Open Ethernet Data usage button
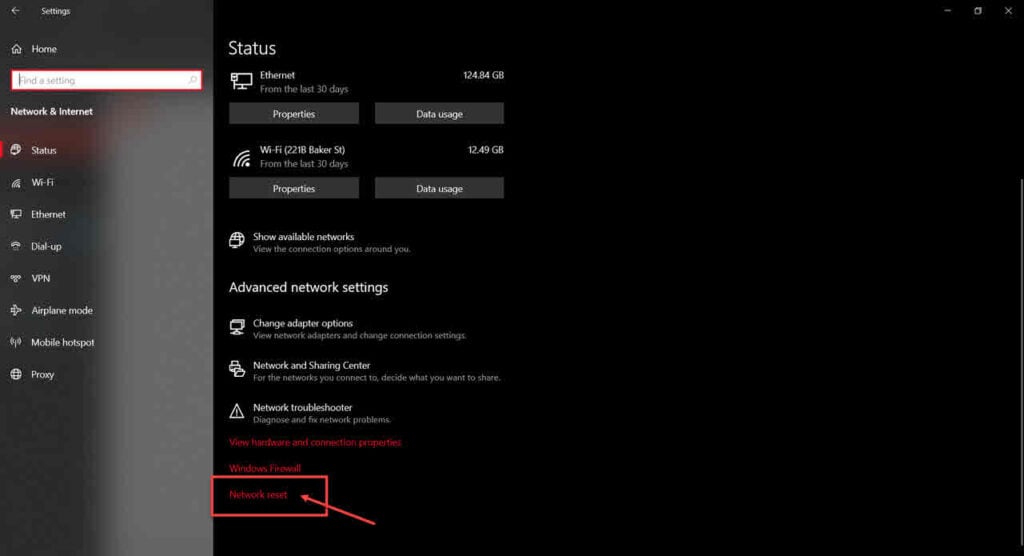This screenshot has width=1024, height=556. tap(439, 114)
